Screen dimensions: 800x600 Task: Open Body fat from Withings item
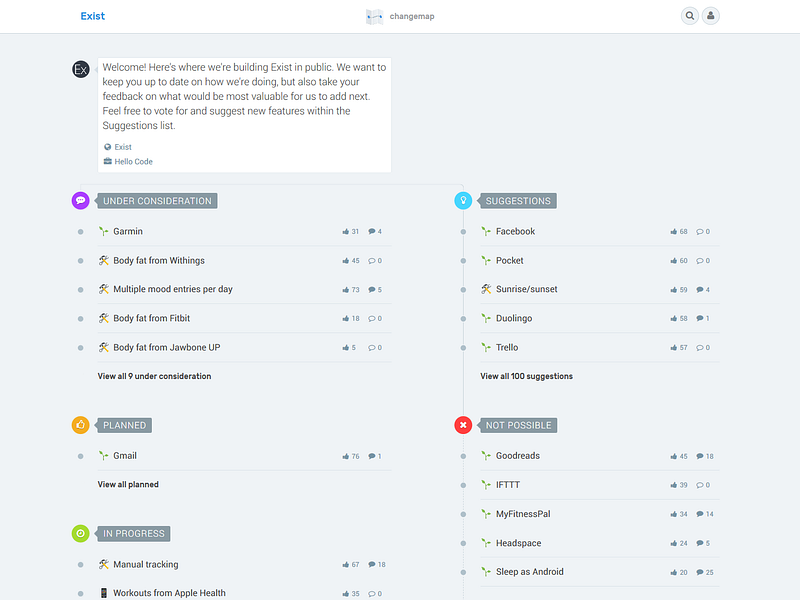pos(159,260)
